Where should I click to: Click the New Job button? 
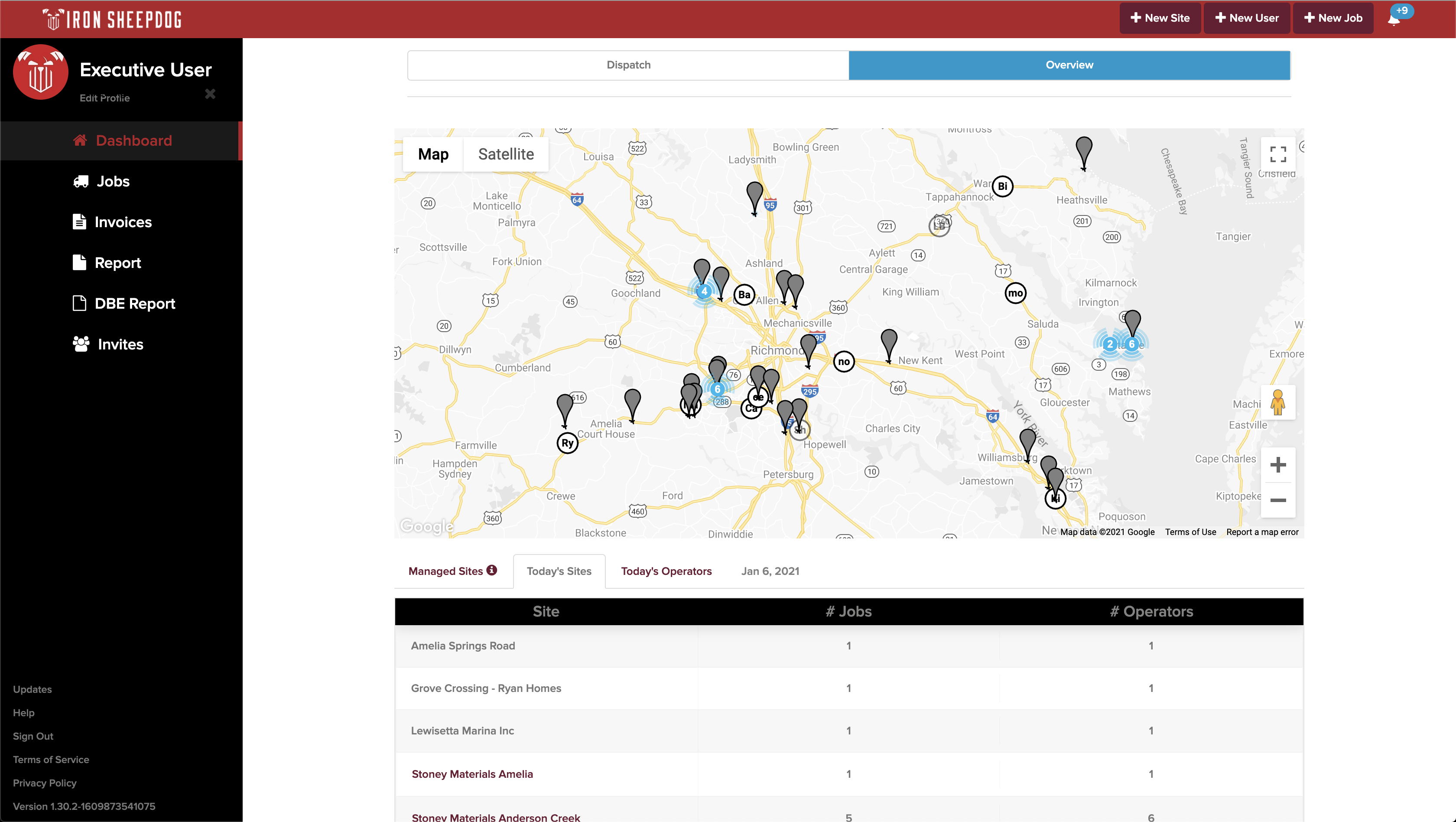pyautogui.click(x=1333, y=18)
